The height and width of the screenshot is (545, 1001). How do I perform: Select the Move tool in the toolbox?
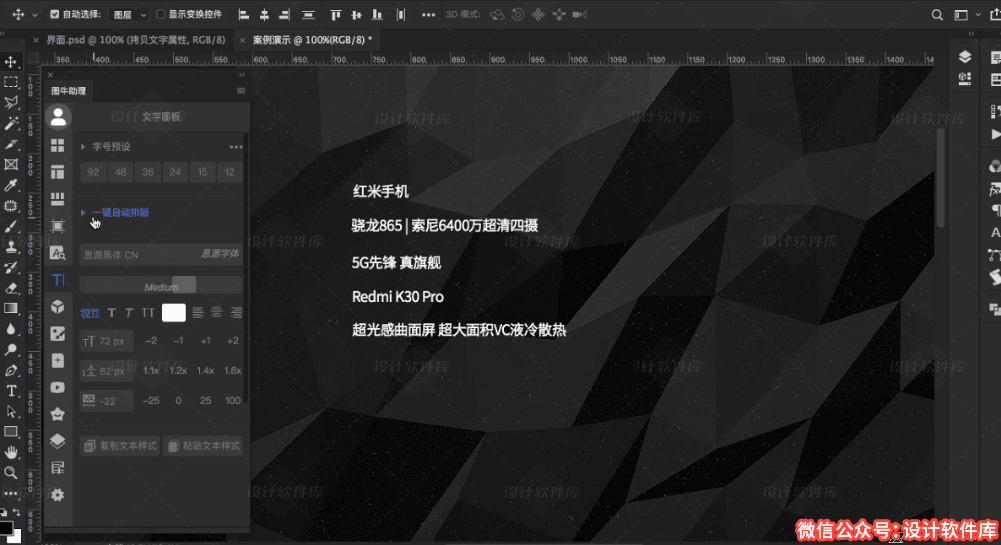[x=11, y=62]
